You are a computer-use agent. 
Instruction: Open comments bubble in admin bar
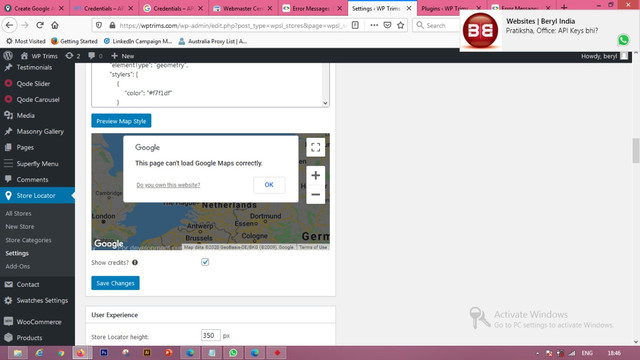pyautogui.click(x=95, y=56)
